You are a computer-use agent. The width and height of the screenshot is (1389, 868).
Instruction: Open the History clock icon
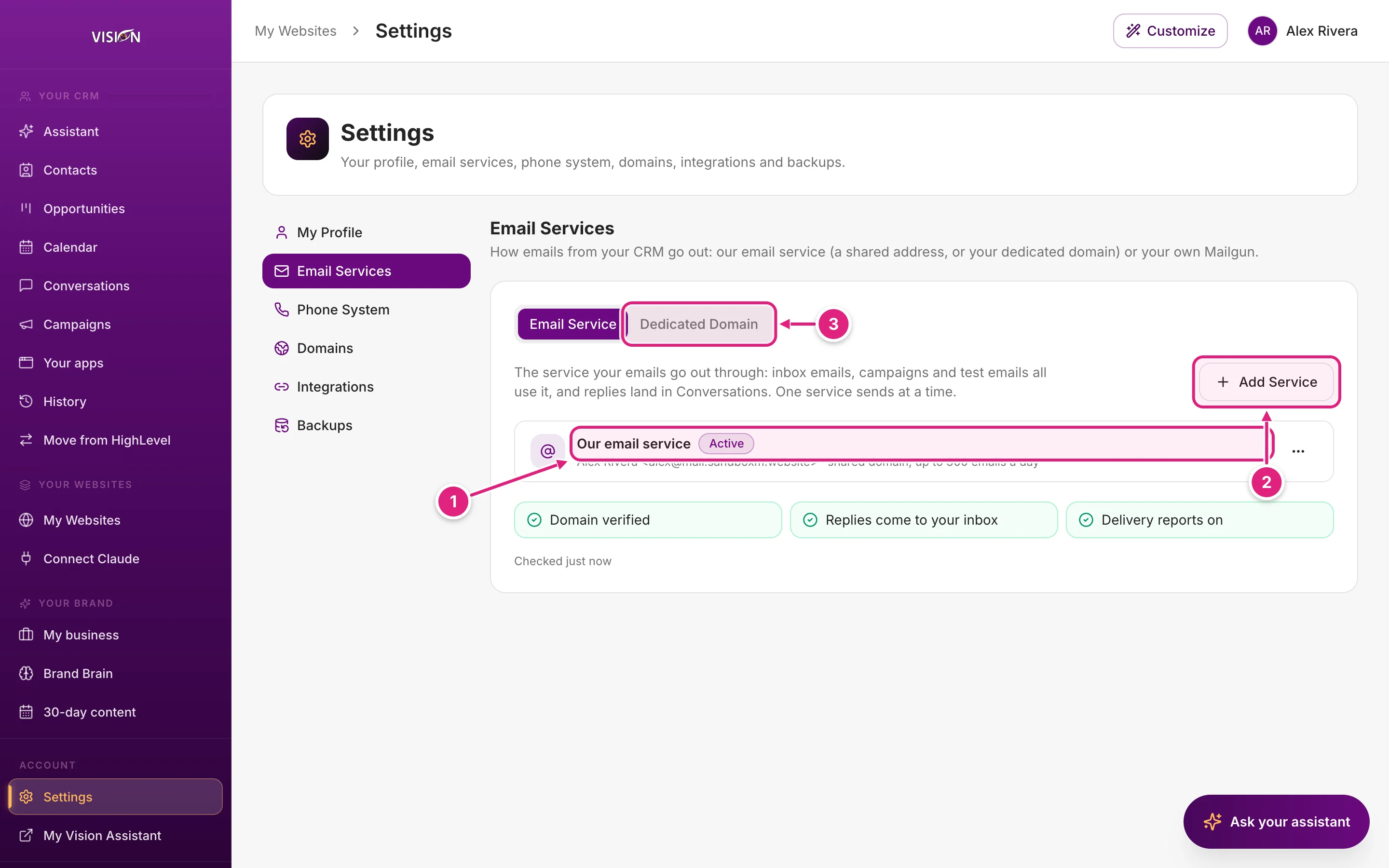pos(26,401)
